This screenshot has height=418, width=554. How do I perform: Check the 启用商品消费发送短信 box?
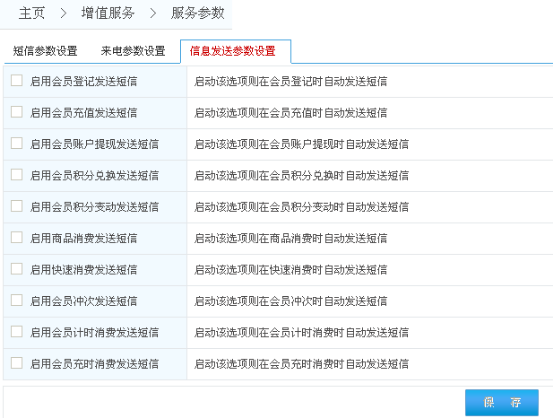pos(17,237)
